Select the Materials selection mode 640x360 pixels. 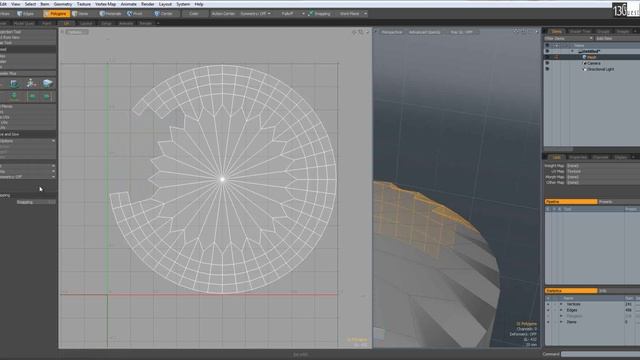tap(111, 14)
